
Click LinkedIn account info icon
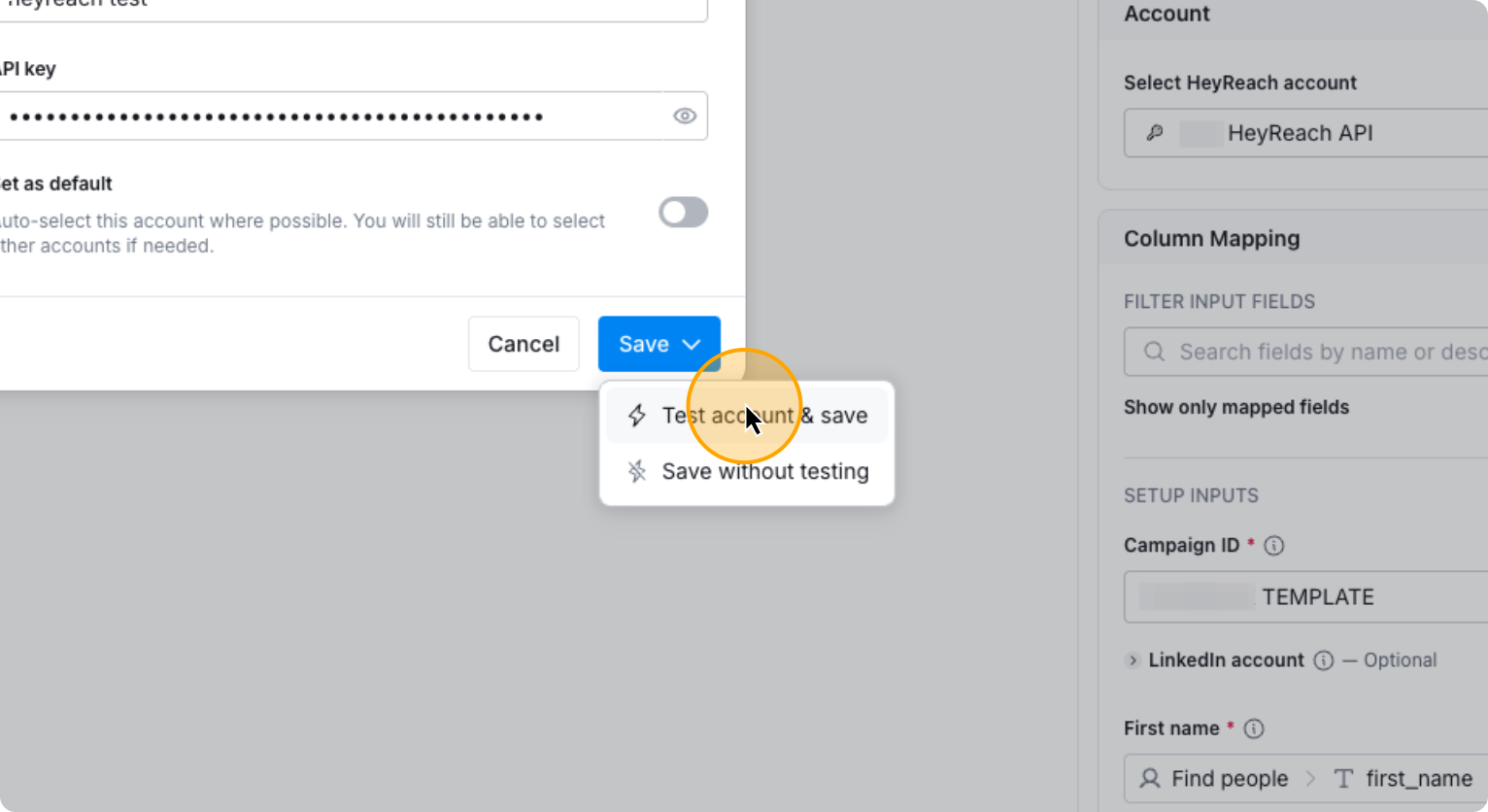(1324, 660)
